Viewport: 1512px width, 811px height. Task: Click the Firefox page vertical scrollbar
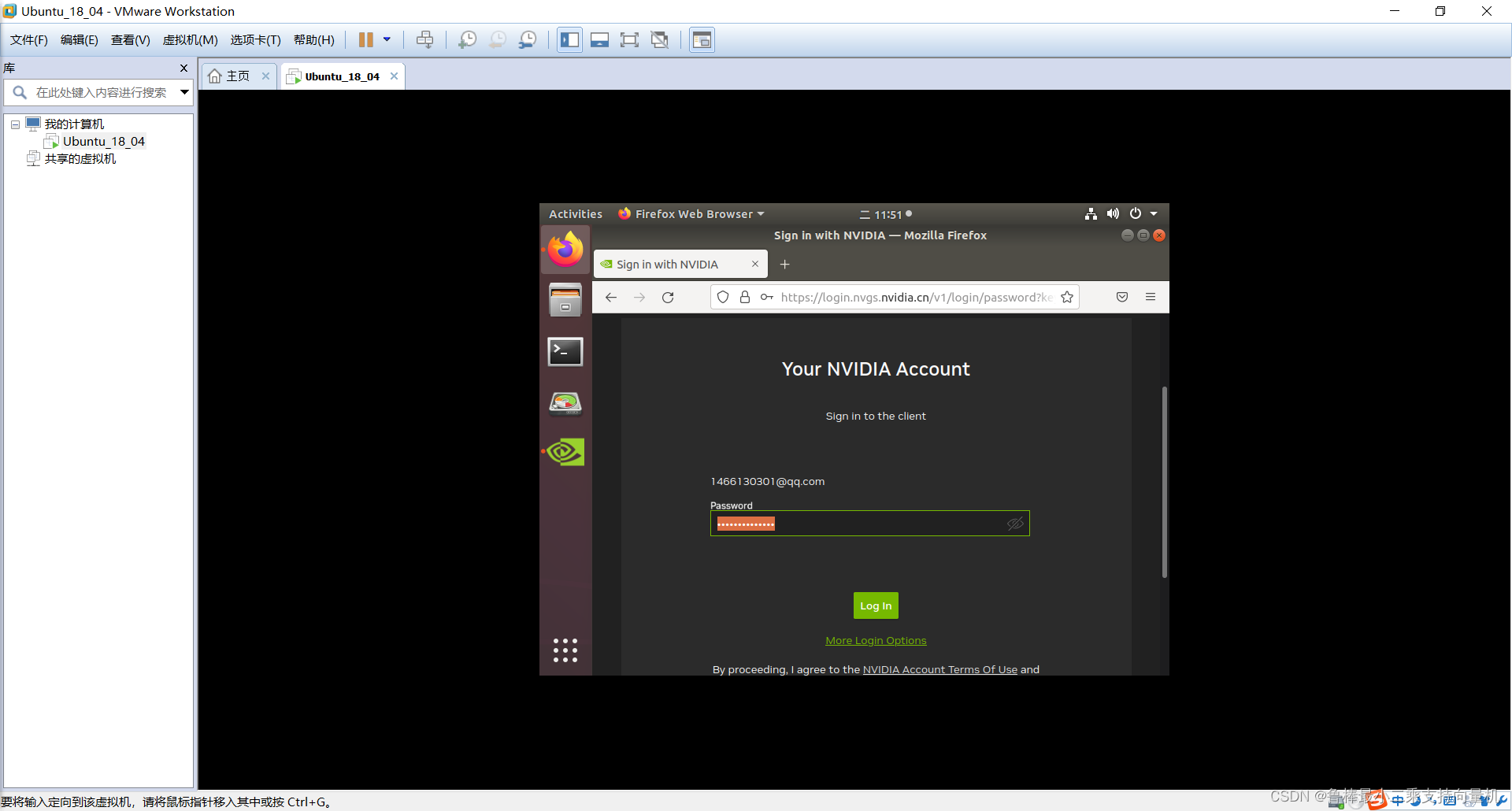1164,482
